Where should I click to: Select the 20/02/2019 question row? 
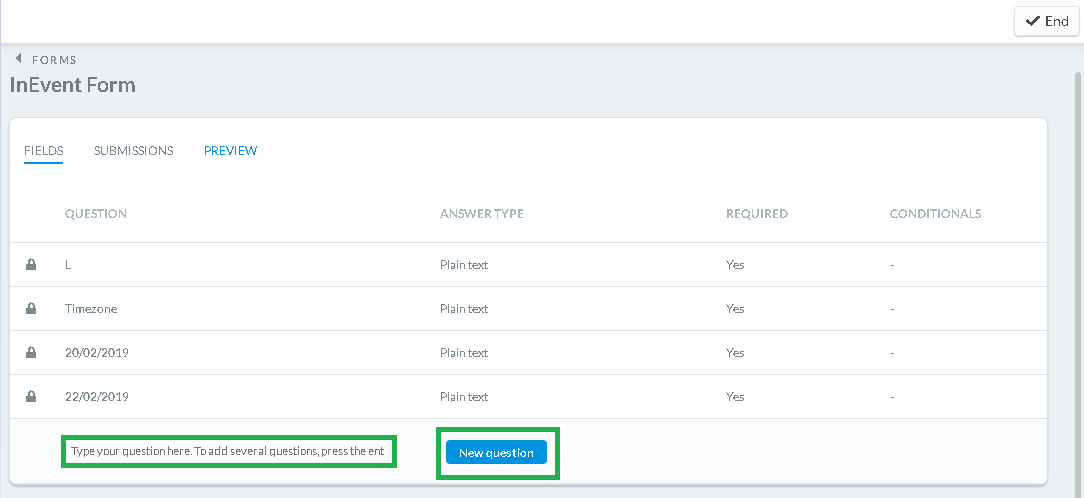tap(528, 353)
